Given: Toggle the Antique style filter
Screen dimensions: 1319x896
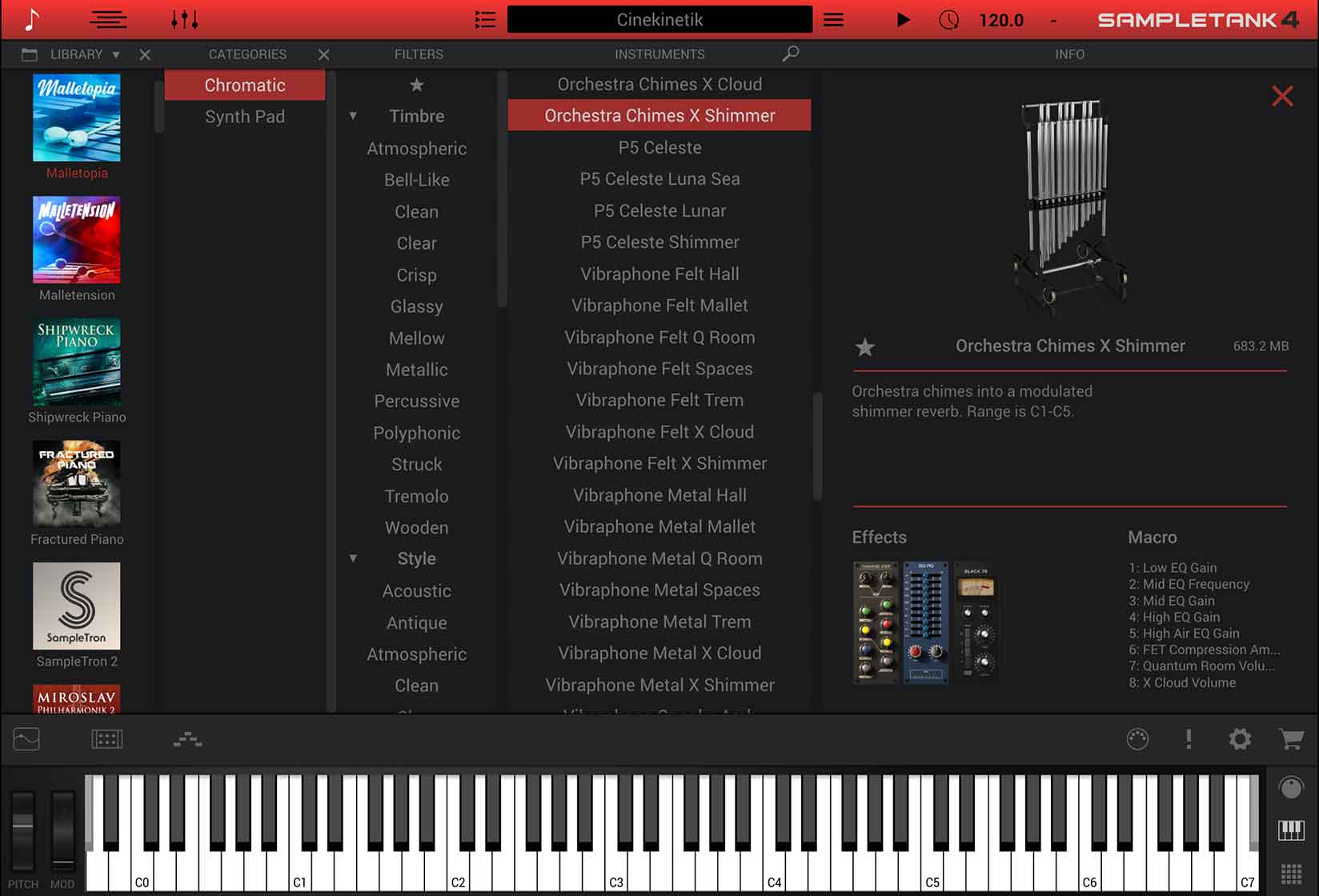Looking at the screenshot, I should [x=416, y=622].
